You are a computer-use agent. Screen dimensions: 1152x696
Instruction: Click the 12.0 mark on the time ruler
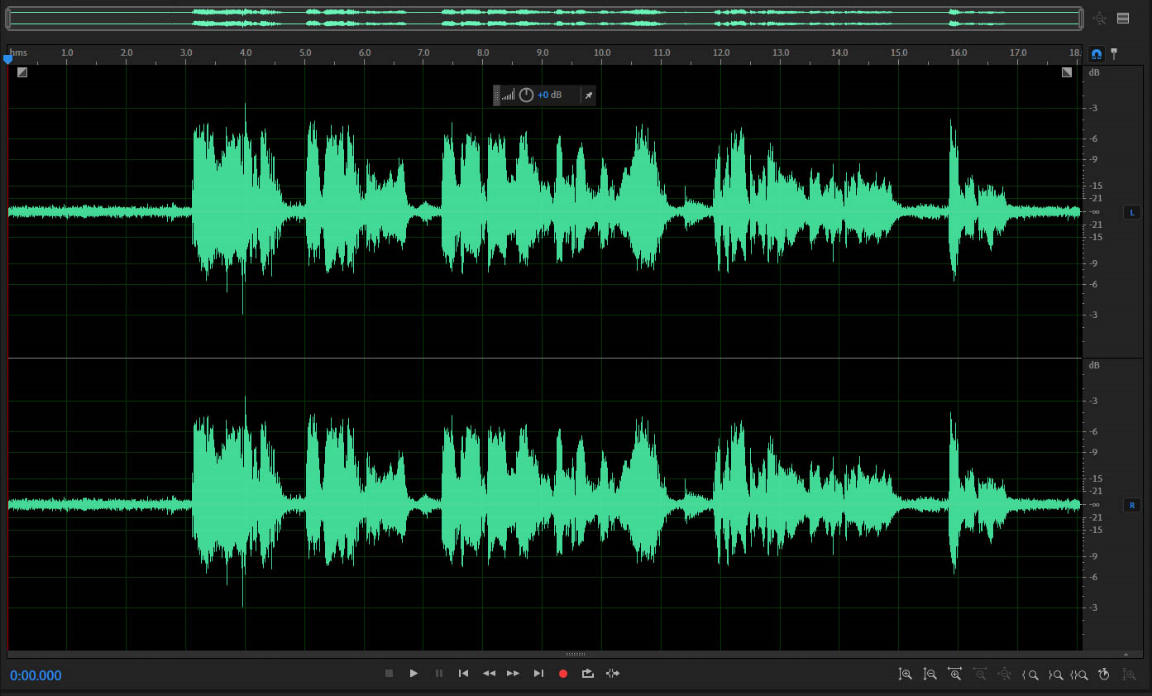(x=721, y=53)
